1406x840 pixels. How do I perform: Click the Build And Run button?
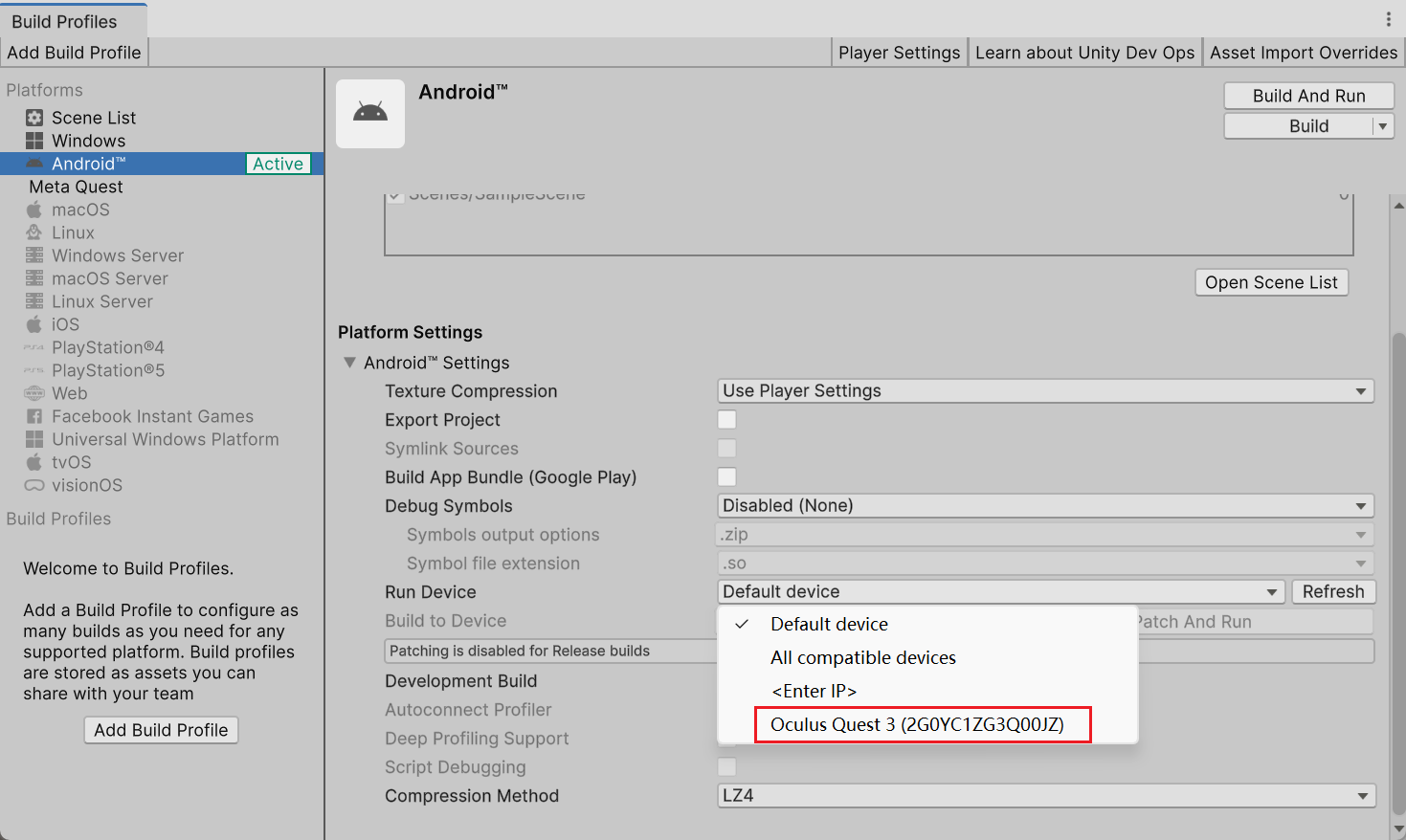pyautogui.click(x=1309, y=96)
